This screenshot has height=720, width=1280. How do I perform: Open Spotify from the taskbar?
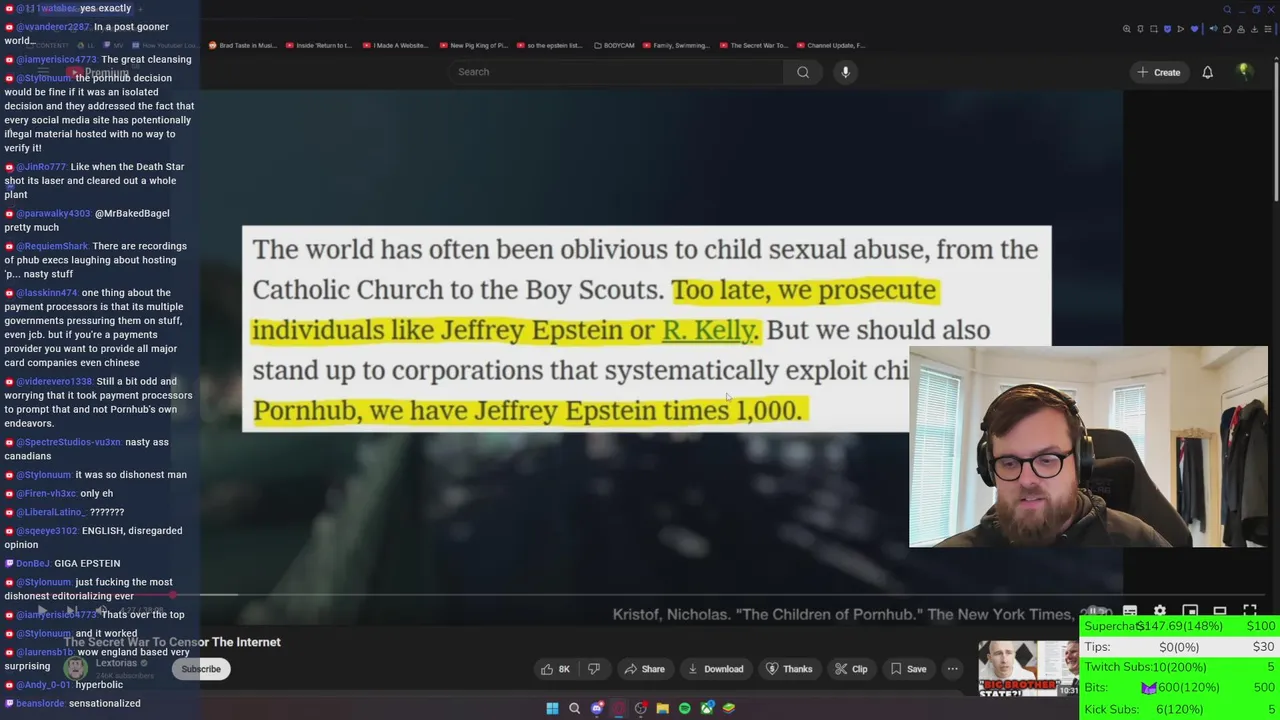click(x=684, y=708)
